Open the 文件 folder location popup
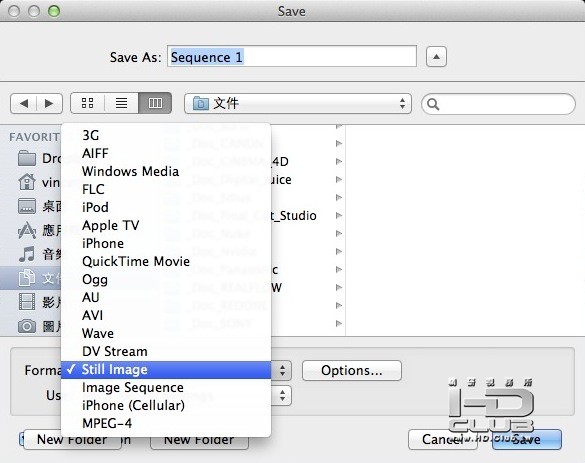The width and height of the screenshot is (585, 463). (x=298, y=103)
